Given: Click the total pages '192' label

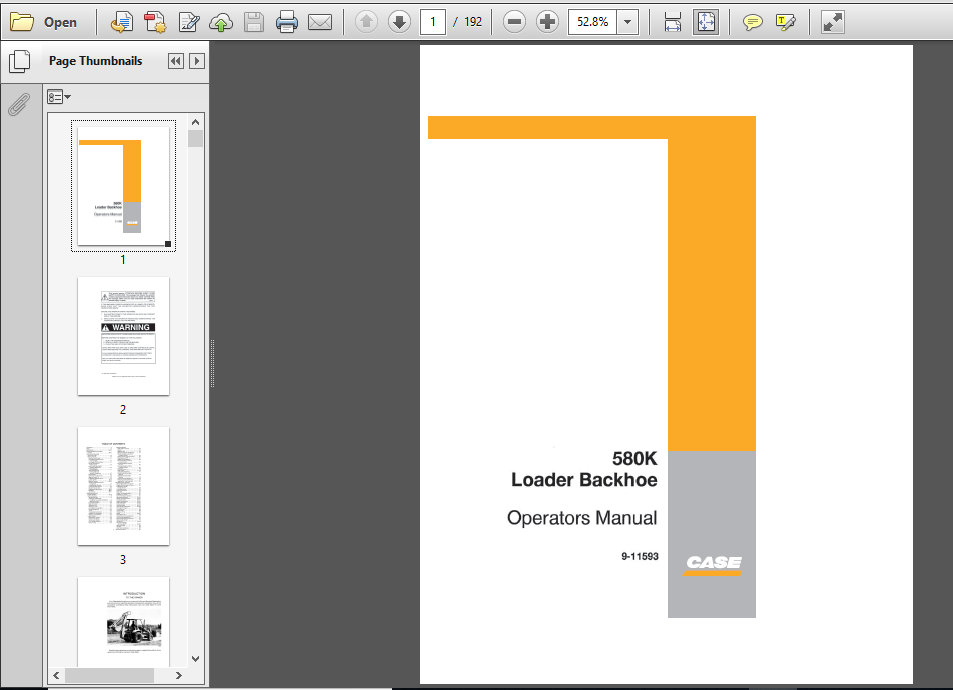Looking at the screenshot, I should point(473,22).
